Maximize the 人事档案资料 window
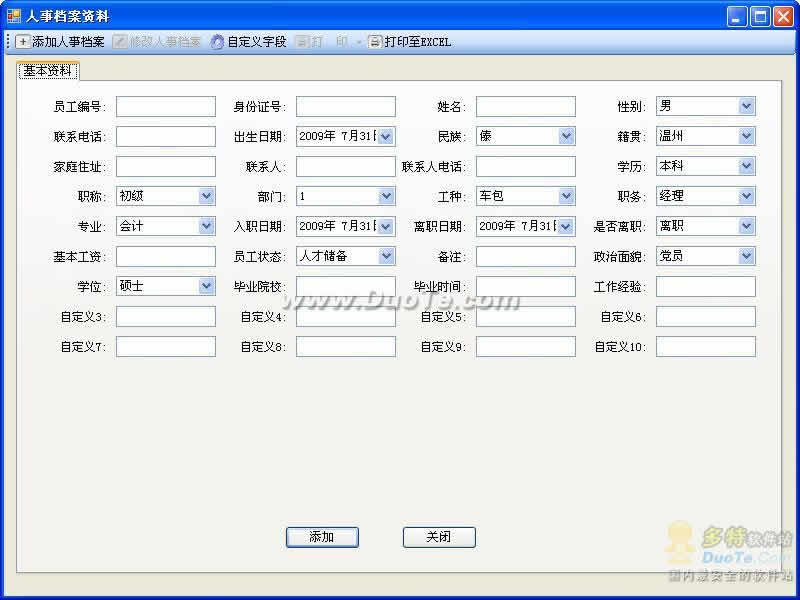The width and height of the screenshot is (800, 600). [760, 16]
